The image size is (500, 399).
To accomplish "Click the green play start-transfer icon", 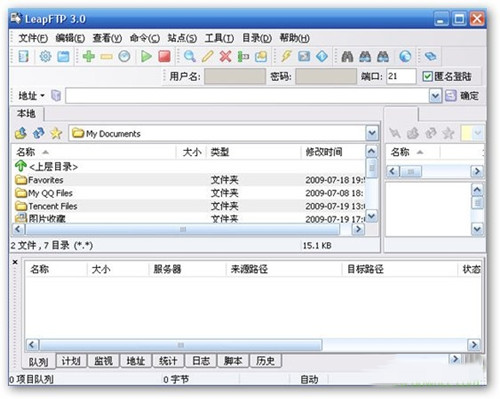I will click(x=146, y=56).
